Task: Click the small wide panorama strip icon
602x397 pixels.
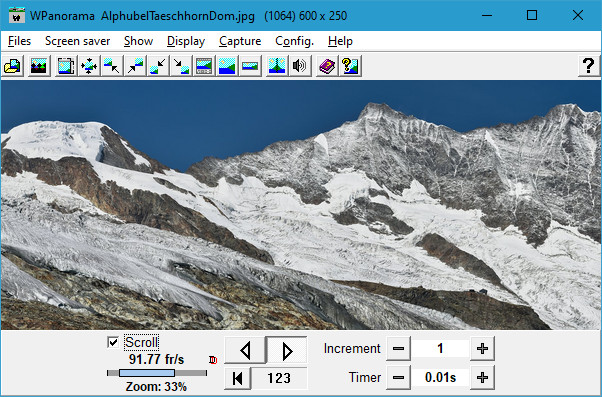Action: click(250, 66)
